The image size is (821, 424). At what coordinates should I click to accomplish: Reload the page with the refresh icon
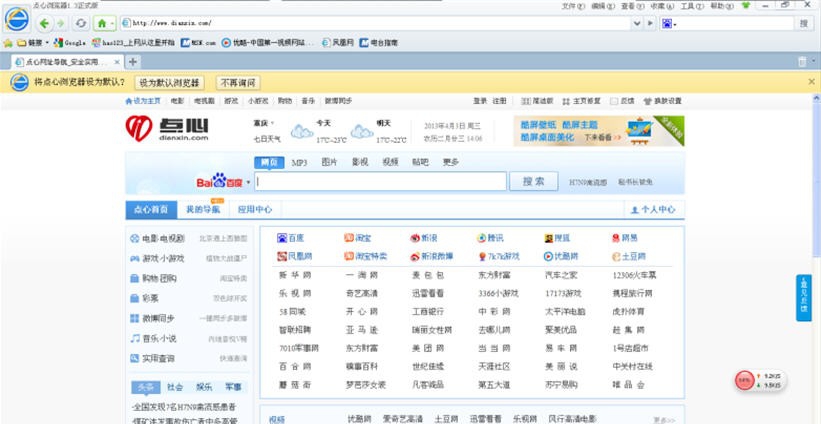(81, 23)
